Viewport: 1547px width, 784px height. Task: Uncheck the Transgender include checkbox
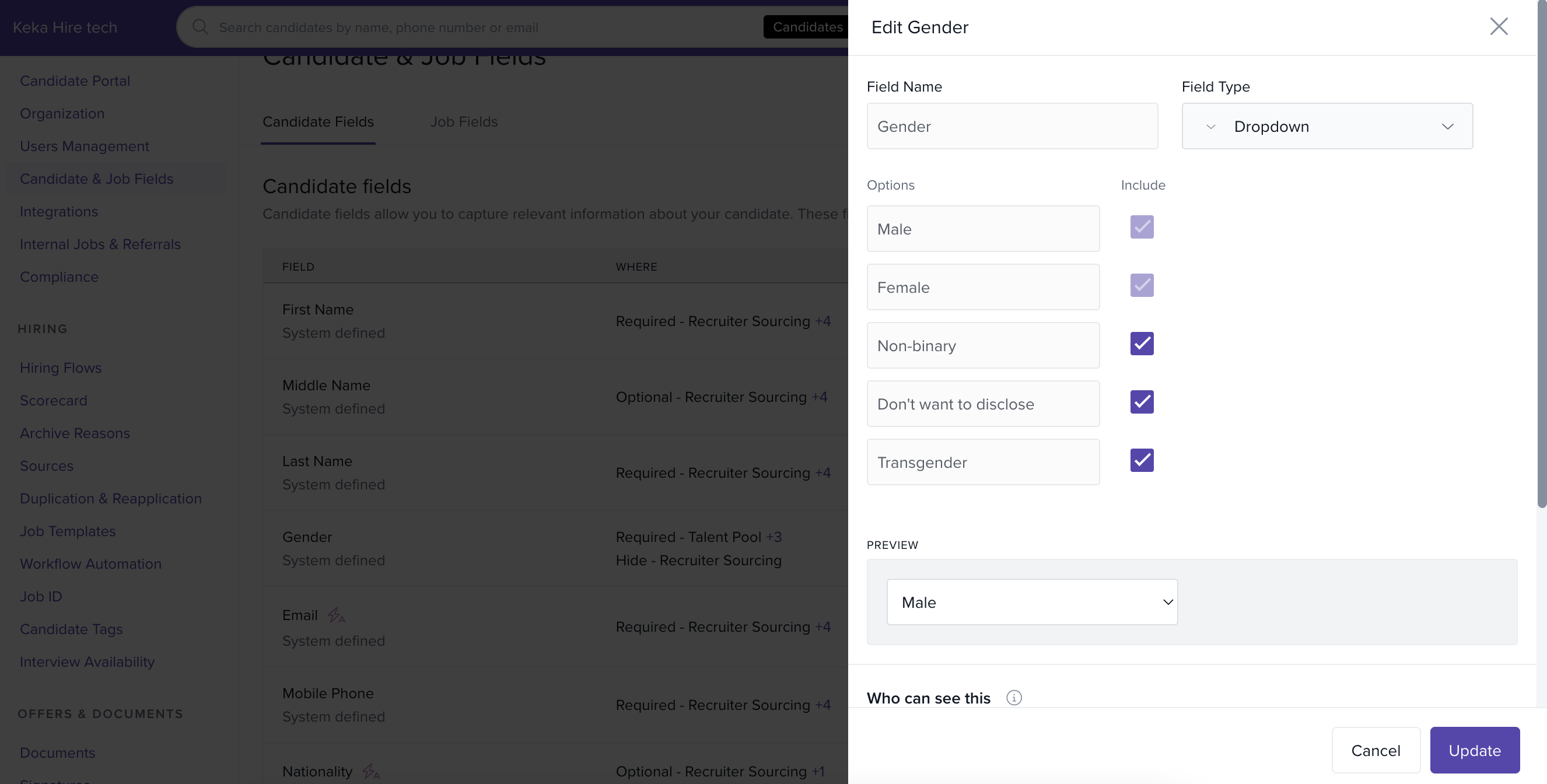(x=1142, y=460)
